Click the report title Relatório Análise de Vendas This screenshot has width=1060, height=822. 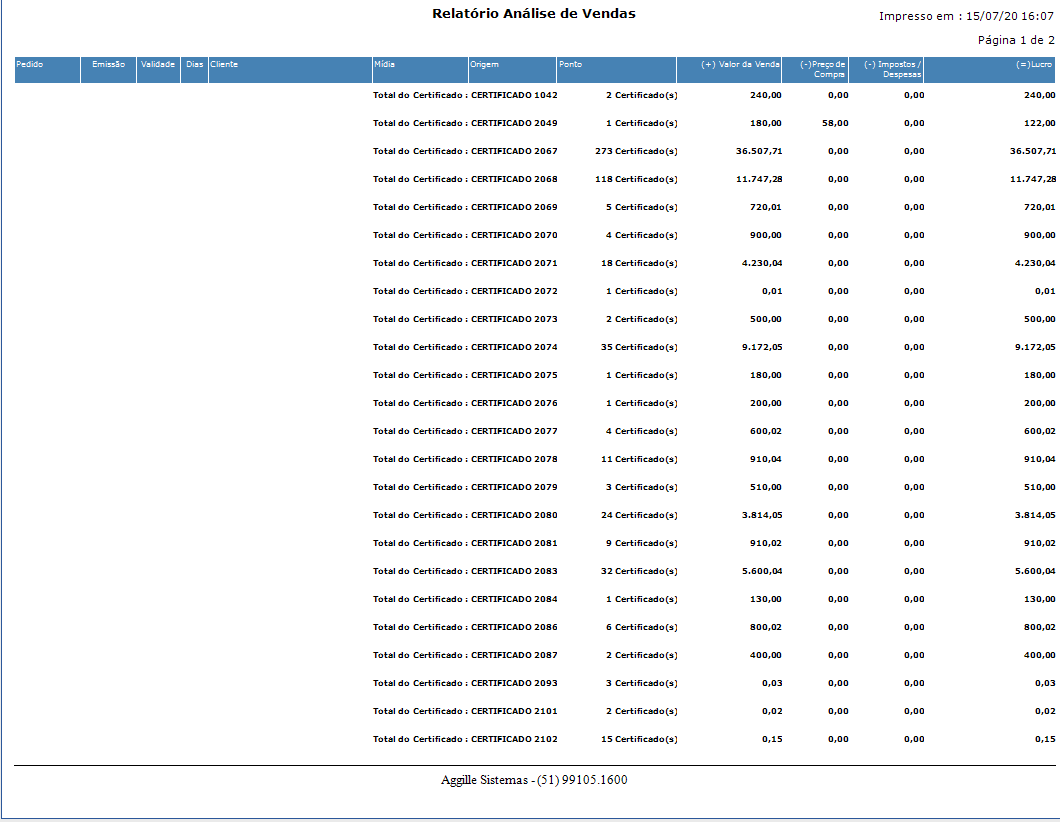point(533,14)
